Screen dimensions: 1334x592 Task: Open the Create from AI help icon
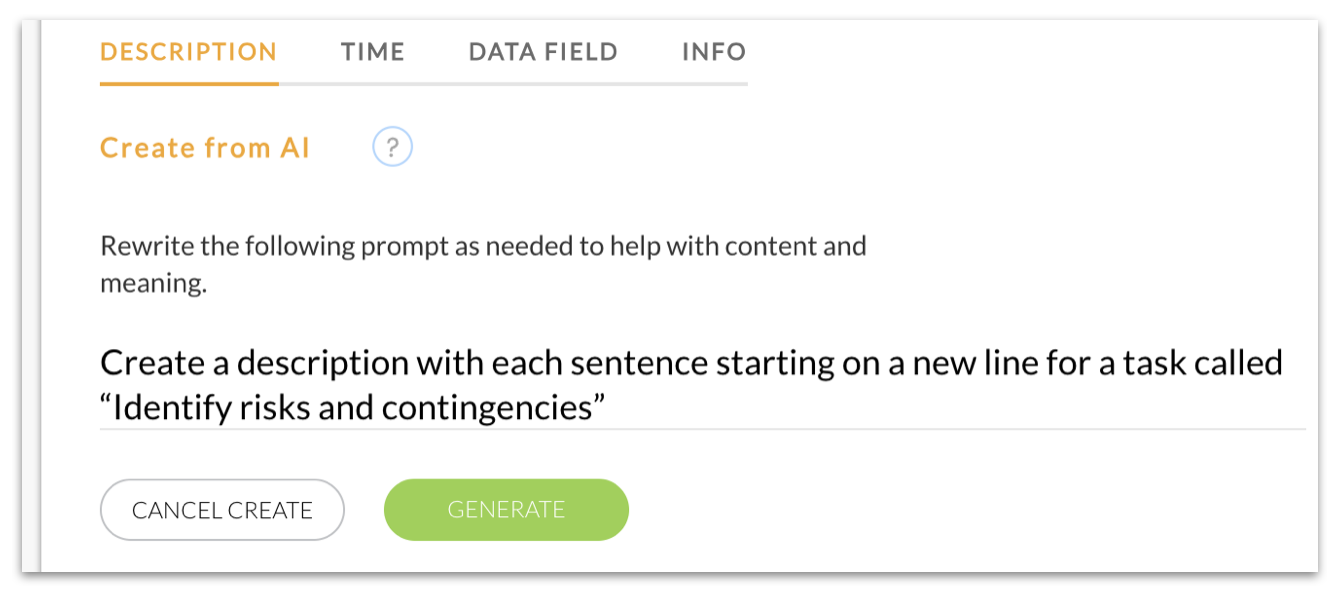(392, 148)
